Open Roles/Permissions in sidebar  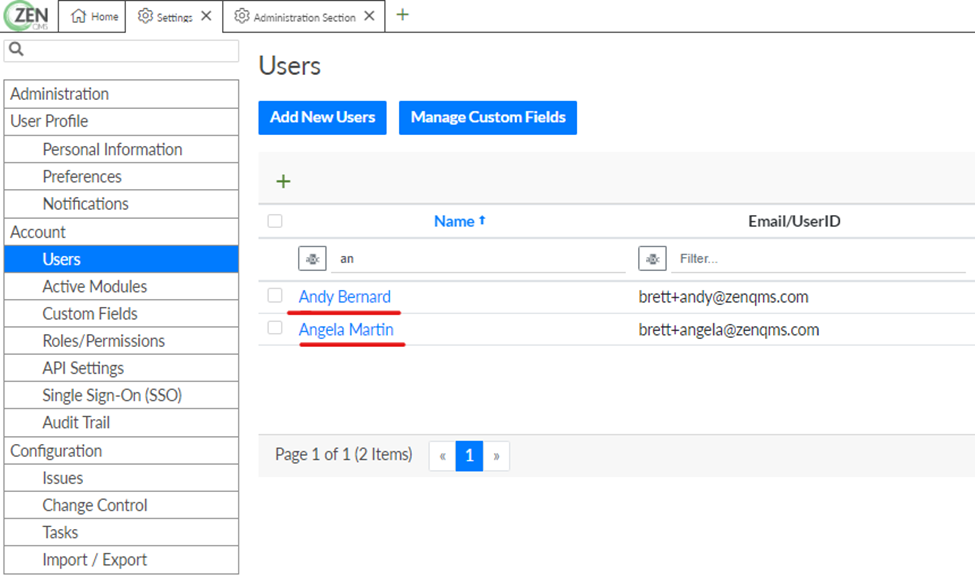click(x=121, y=341)
